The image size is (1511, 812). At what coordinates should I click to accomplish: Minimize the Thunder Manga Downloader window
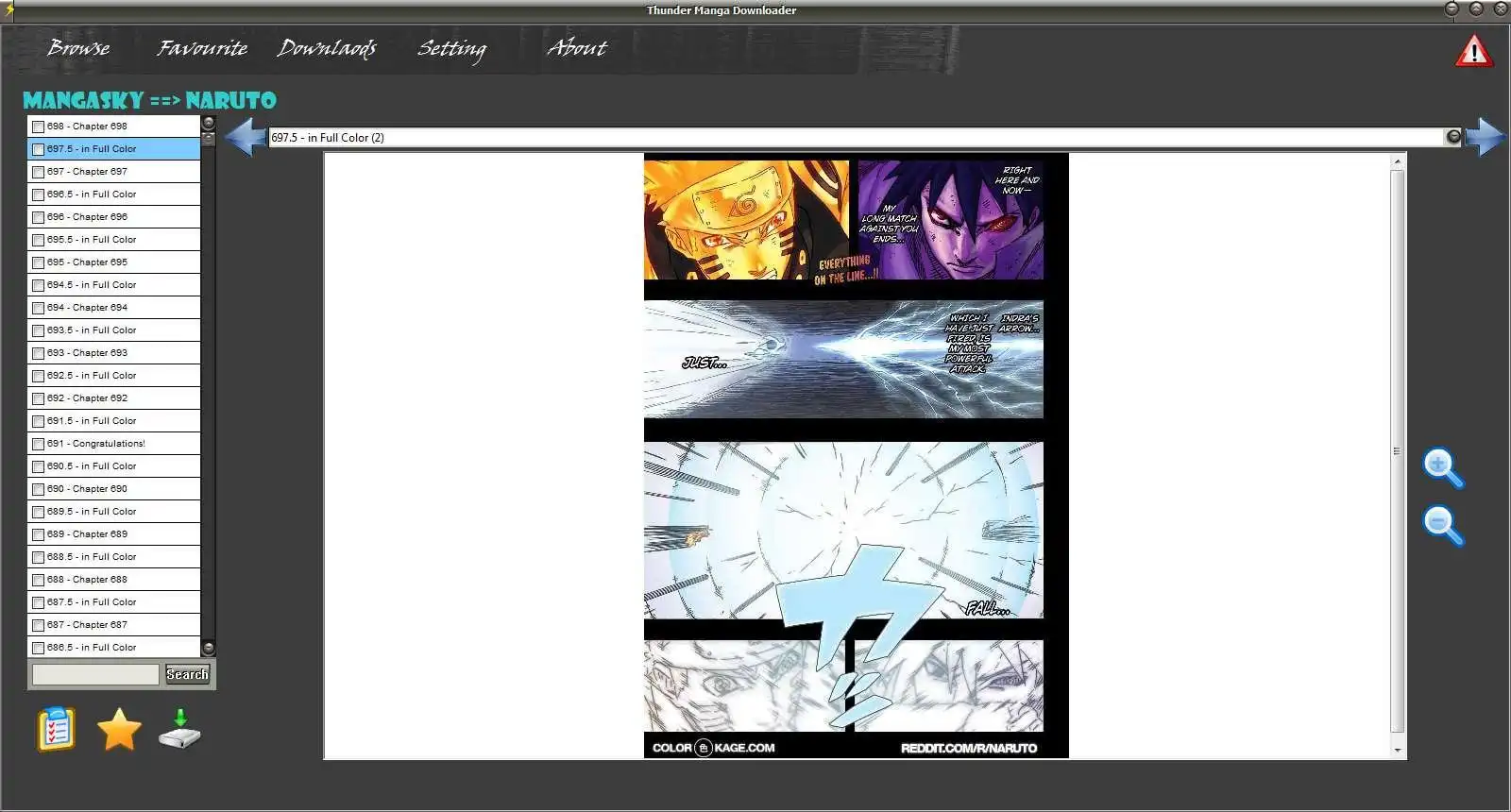1452,8
